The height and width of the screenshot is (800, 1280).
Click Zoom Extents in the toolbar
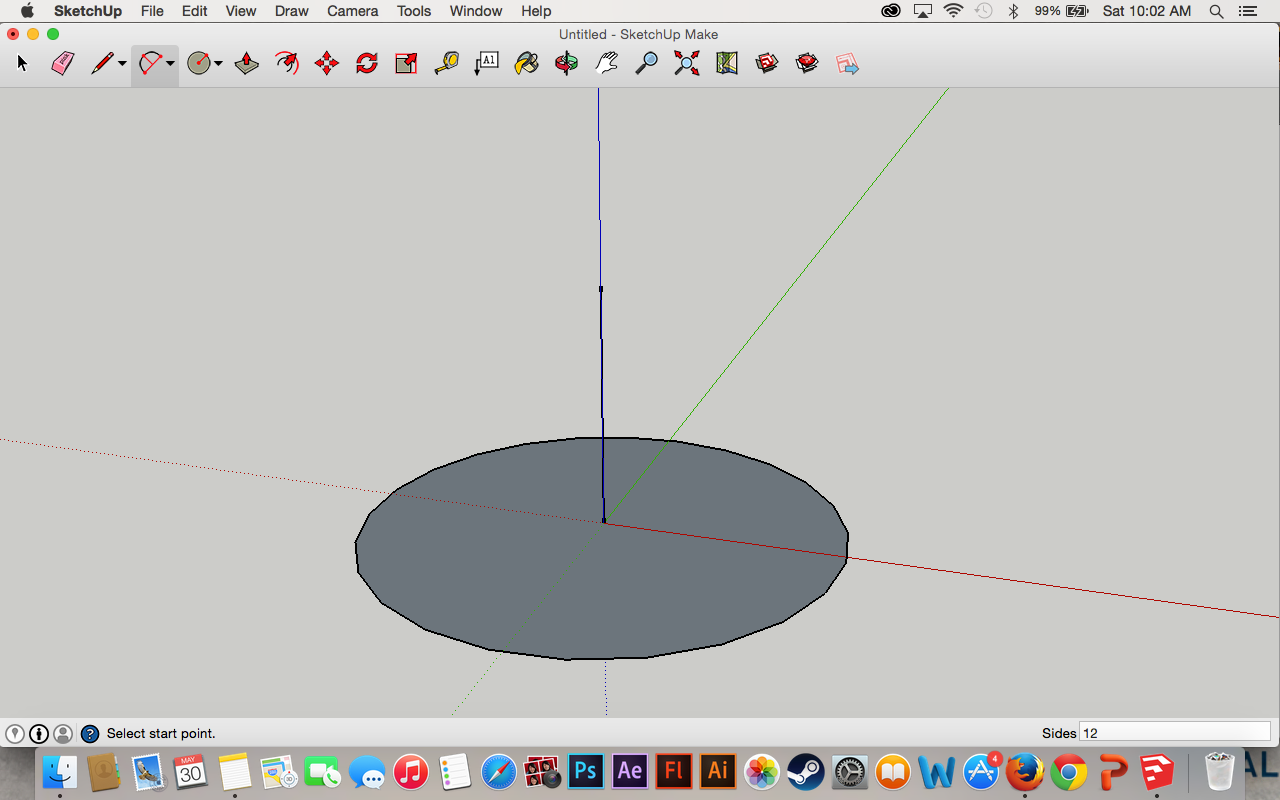tap(686, 62)
